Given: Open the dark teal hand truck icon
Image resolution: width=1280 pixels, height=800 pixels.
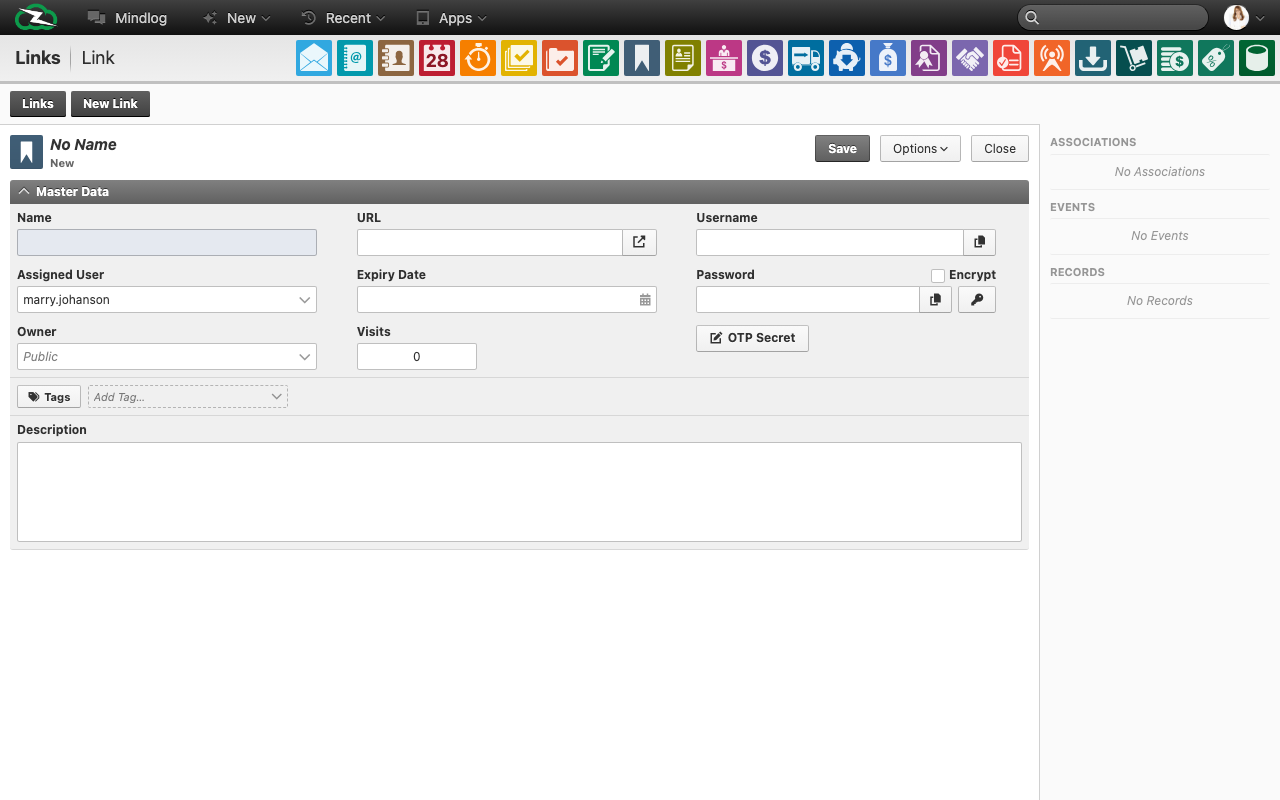Looking at the screenshot, I should [1134, 58].
